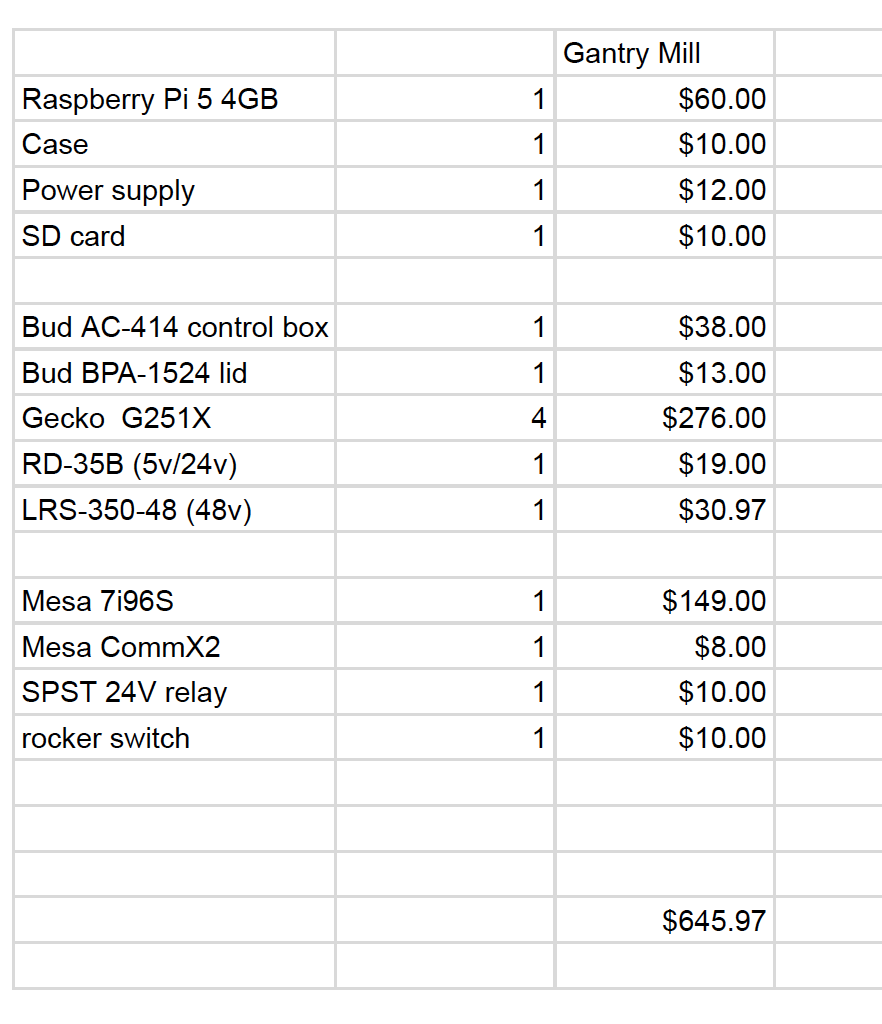Viewport: 882px width, 1024px height.
Task: Select the Power supply cell
Action: (x=175, y=189)
